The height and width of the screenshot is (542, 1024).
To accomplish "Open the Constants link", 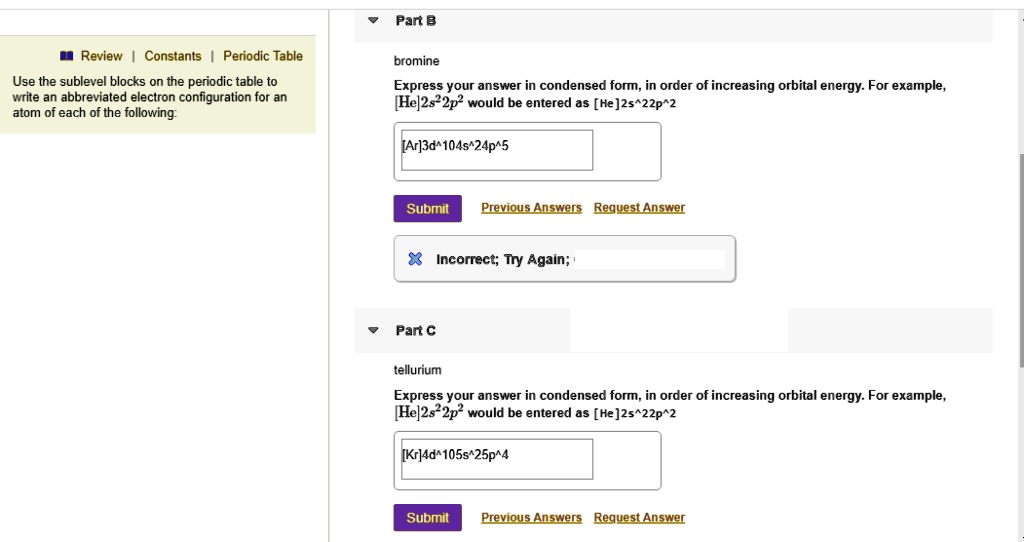I will coord(173,56).
